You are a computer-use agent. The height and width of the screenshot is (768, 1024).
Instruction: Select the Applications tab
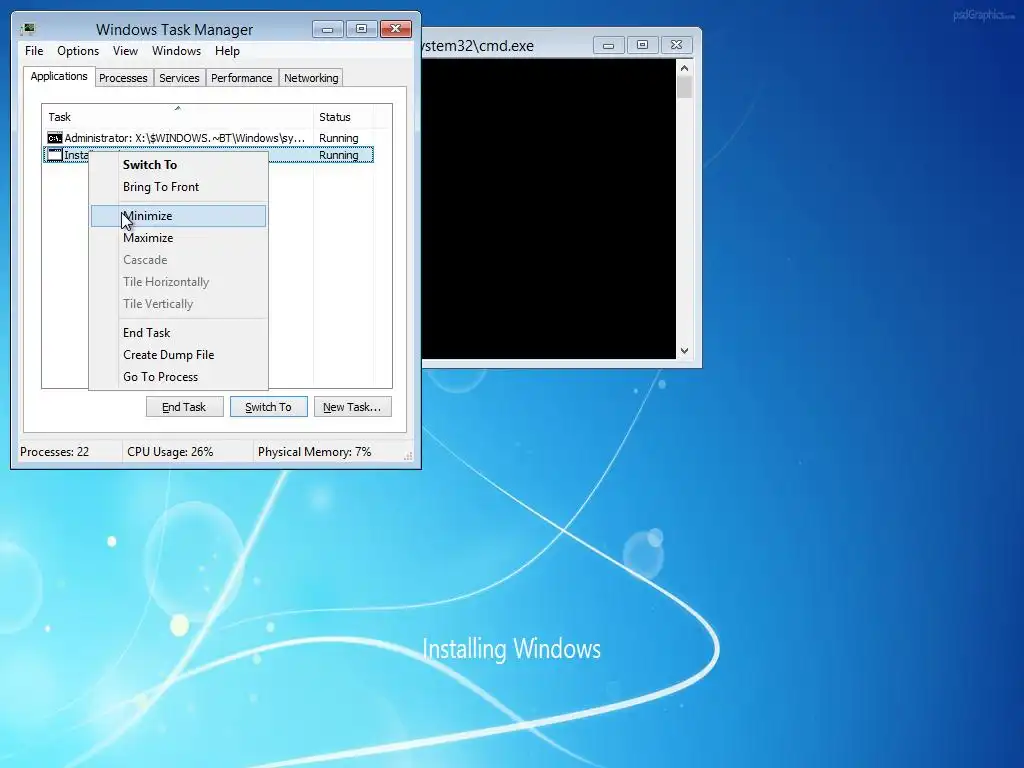pos(59,76)
